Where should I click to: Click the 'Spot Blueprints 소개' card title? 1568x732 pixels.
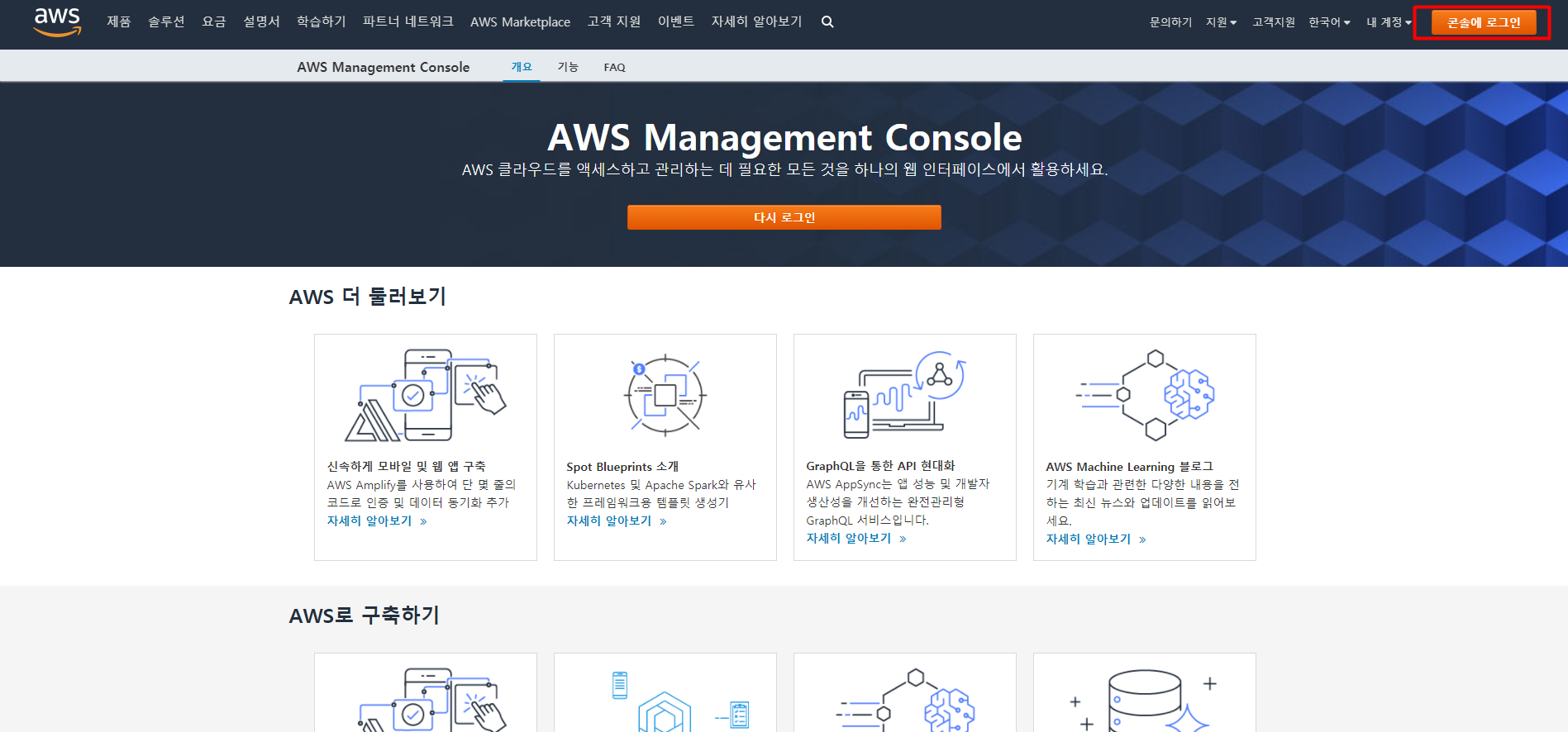click(x=622, y=467)
